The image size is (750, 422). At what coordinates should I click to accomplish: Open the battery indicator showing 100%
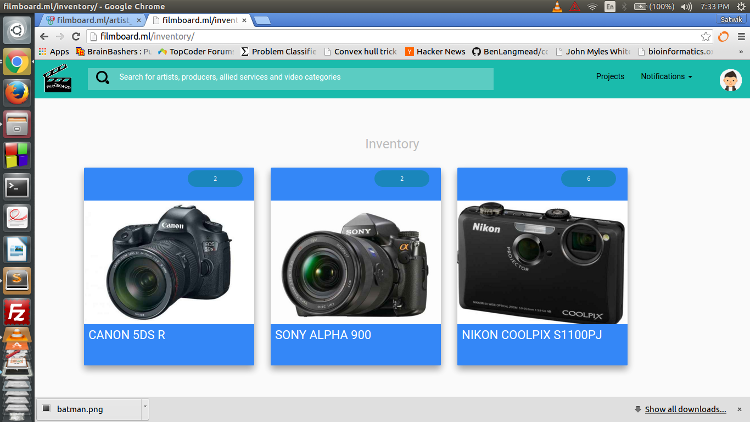pos(654,6)
